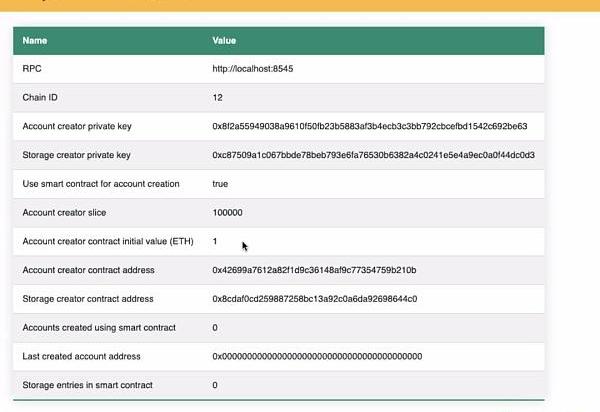Select the Account creator slice label
This screenshot has width=600, height=412.
(64, 213)
